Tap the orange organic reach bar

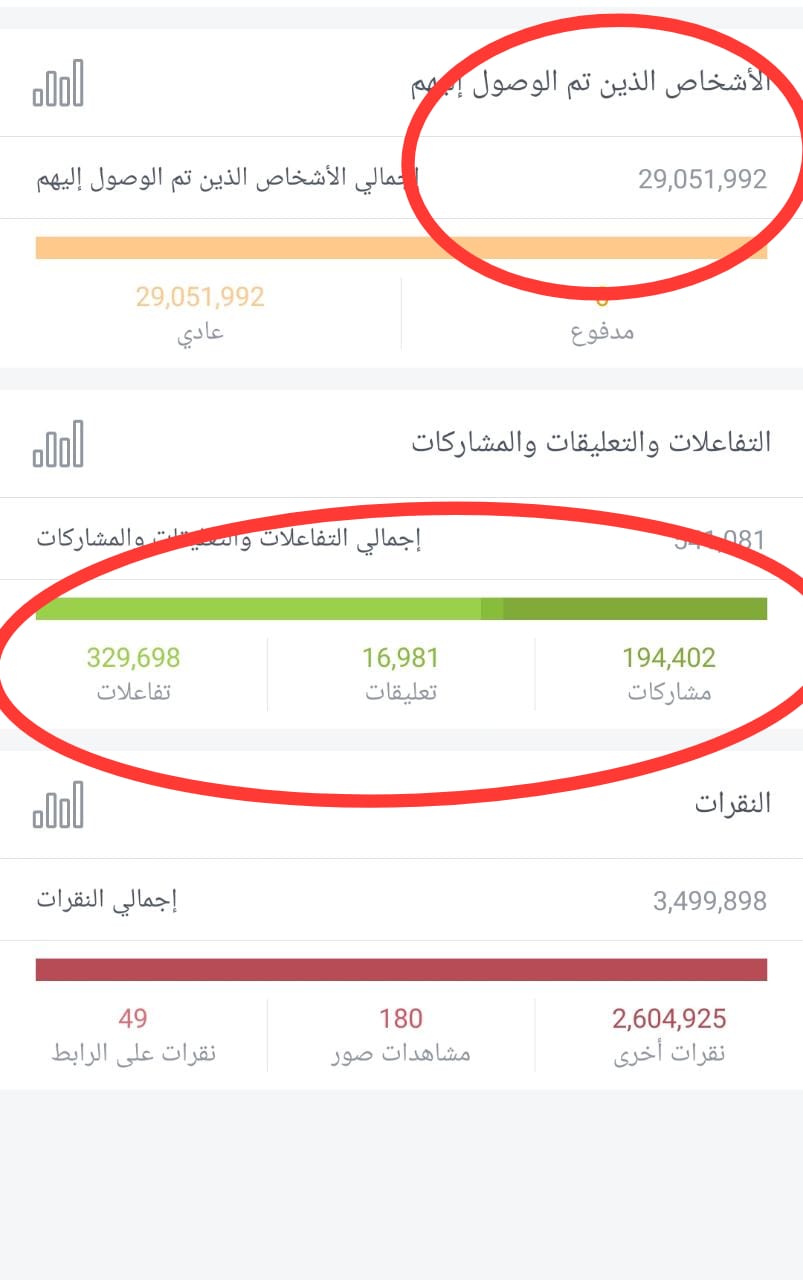[401, 248]
